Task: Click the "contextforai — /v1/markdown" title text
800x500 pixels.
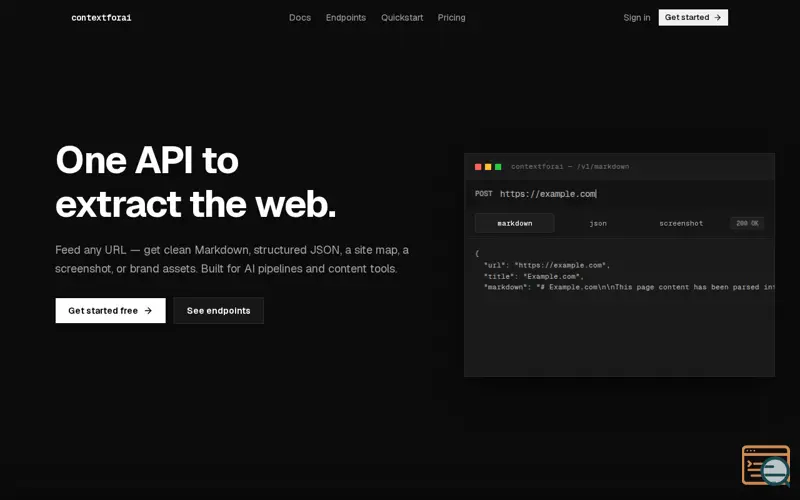Action: (x=569, y=167)
